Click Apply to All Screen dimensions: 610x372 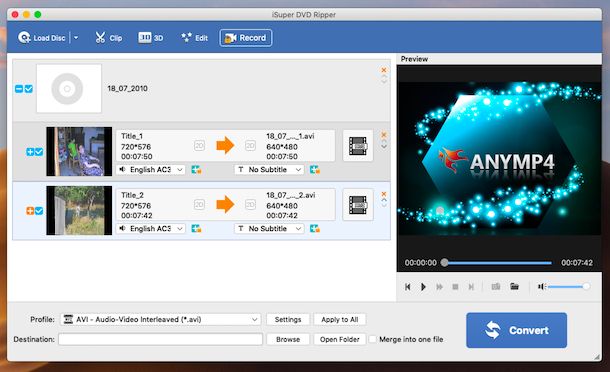340,319
